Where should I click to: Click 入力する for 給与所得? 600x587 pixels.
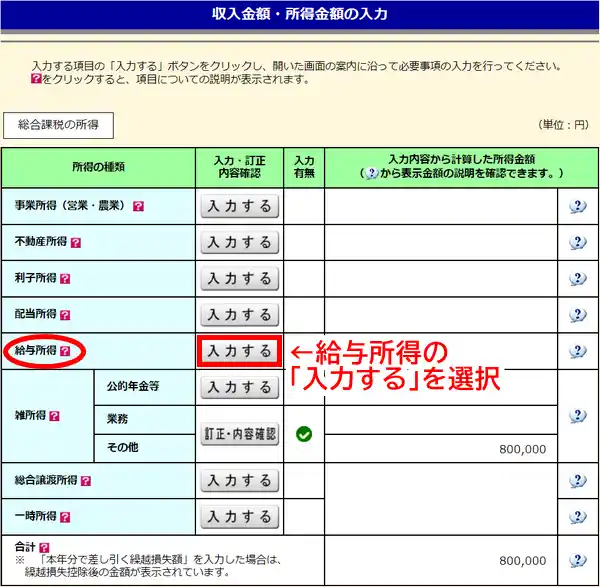pyautogui.click(x=240, y=351)
